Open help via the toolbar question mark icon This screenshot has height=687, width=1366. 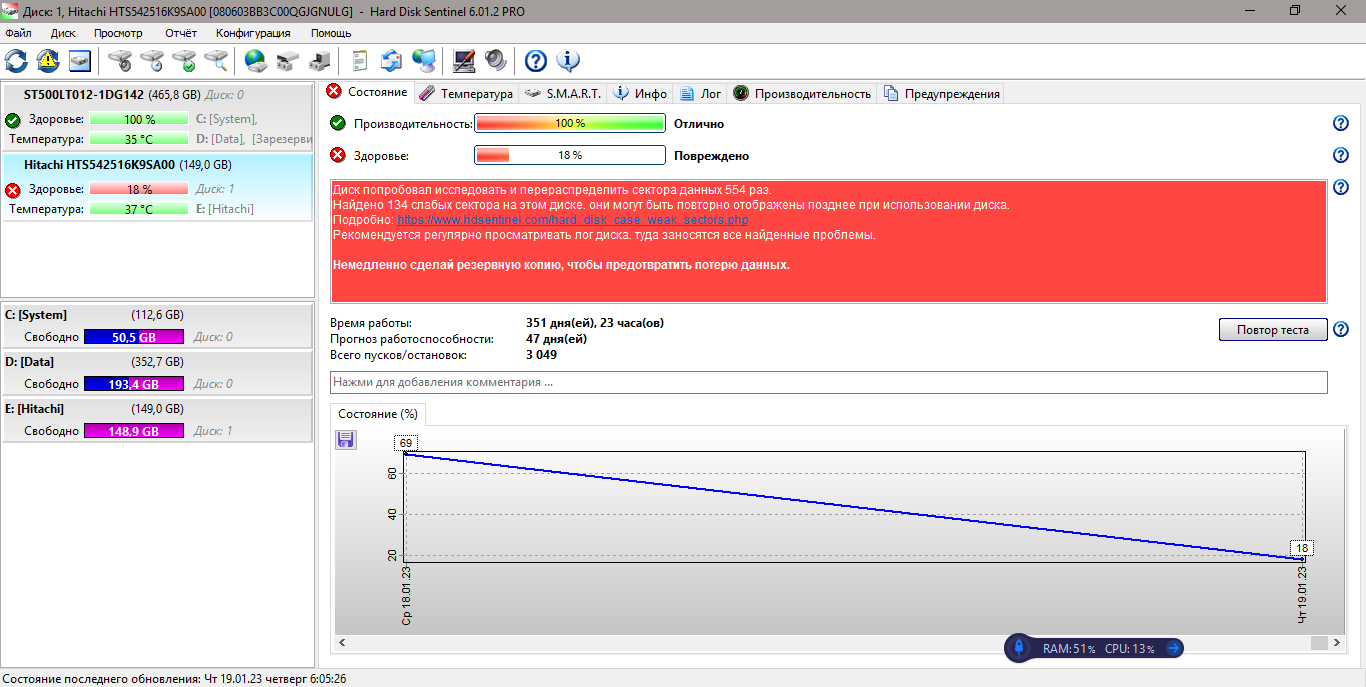click(536, 61)
